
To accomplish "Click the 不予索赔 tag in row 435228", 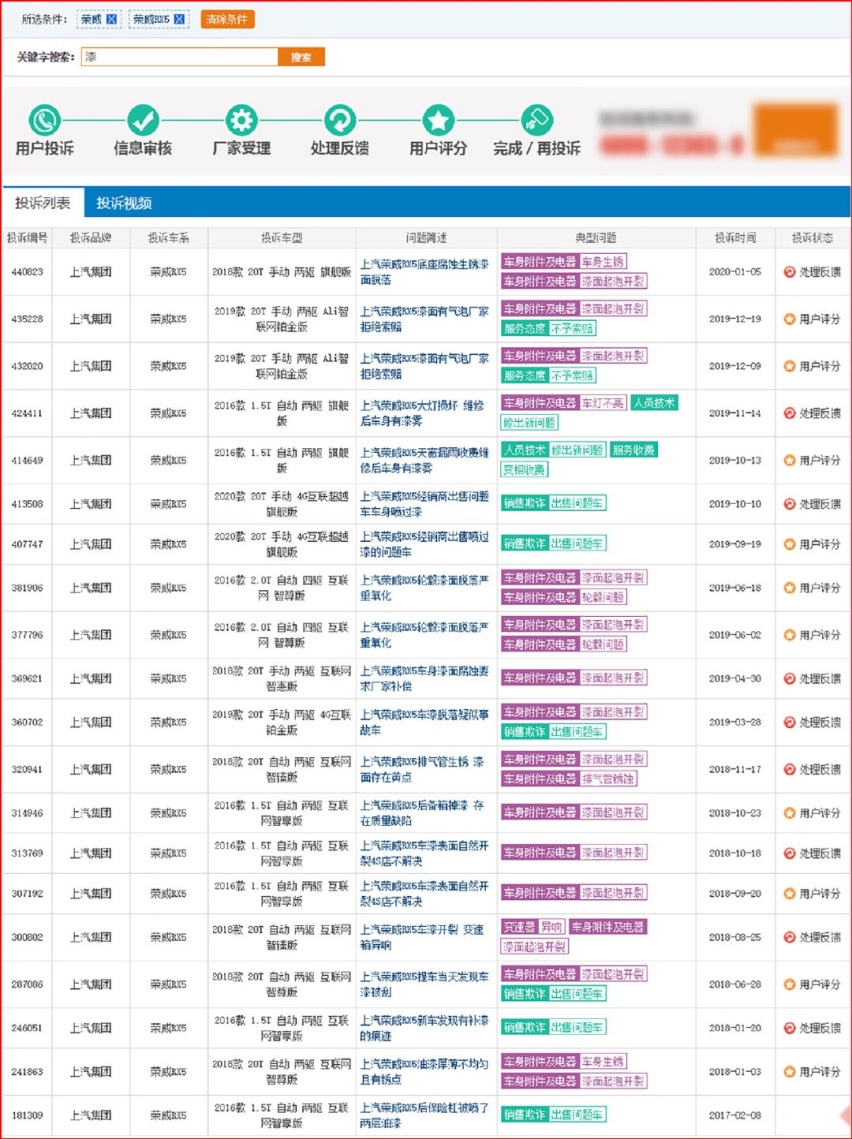I will 572,328.
